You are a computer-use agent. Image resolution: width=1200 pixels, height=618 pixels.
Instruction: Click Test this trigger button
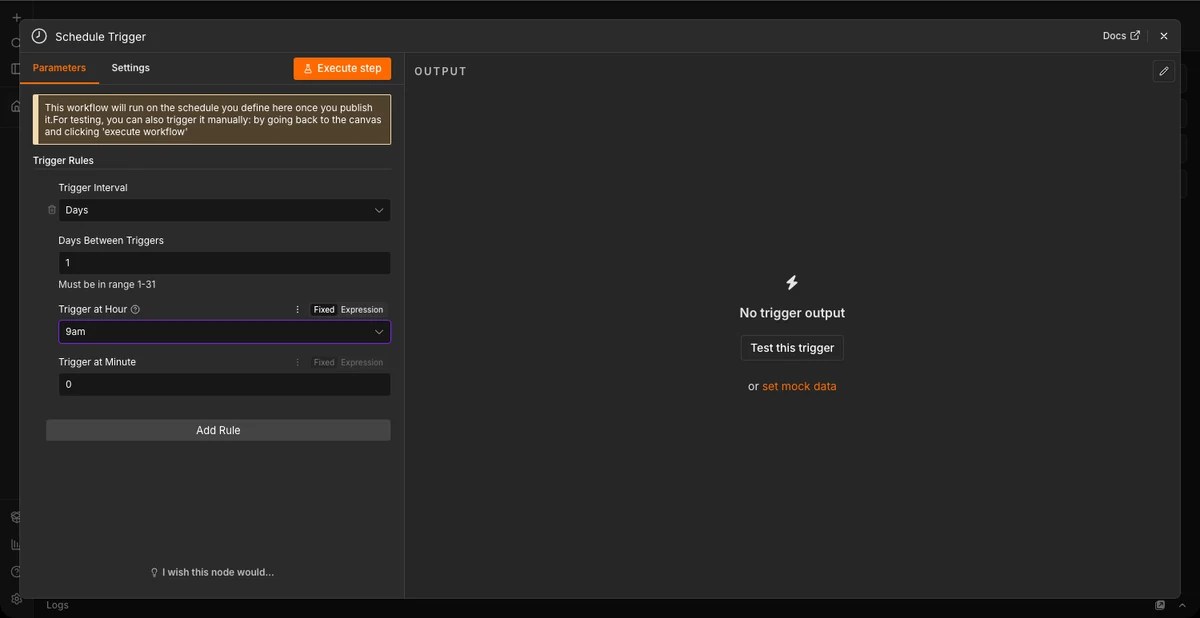792,348
